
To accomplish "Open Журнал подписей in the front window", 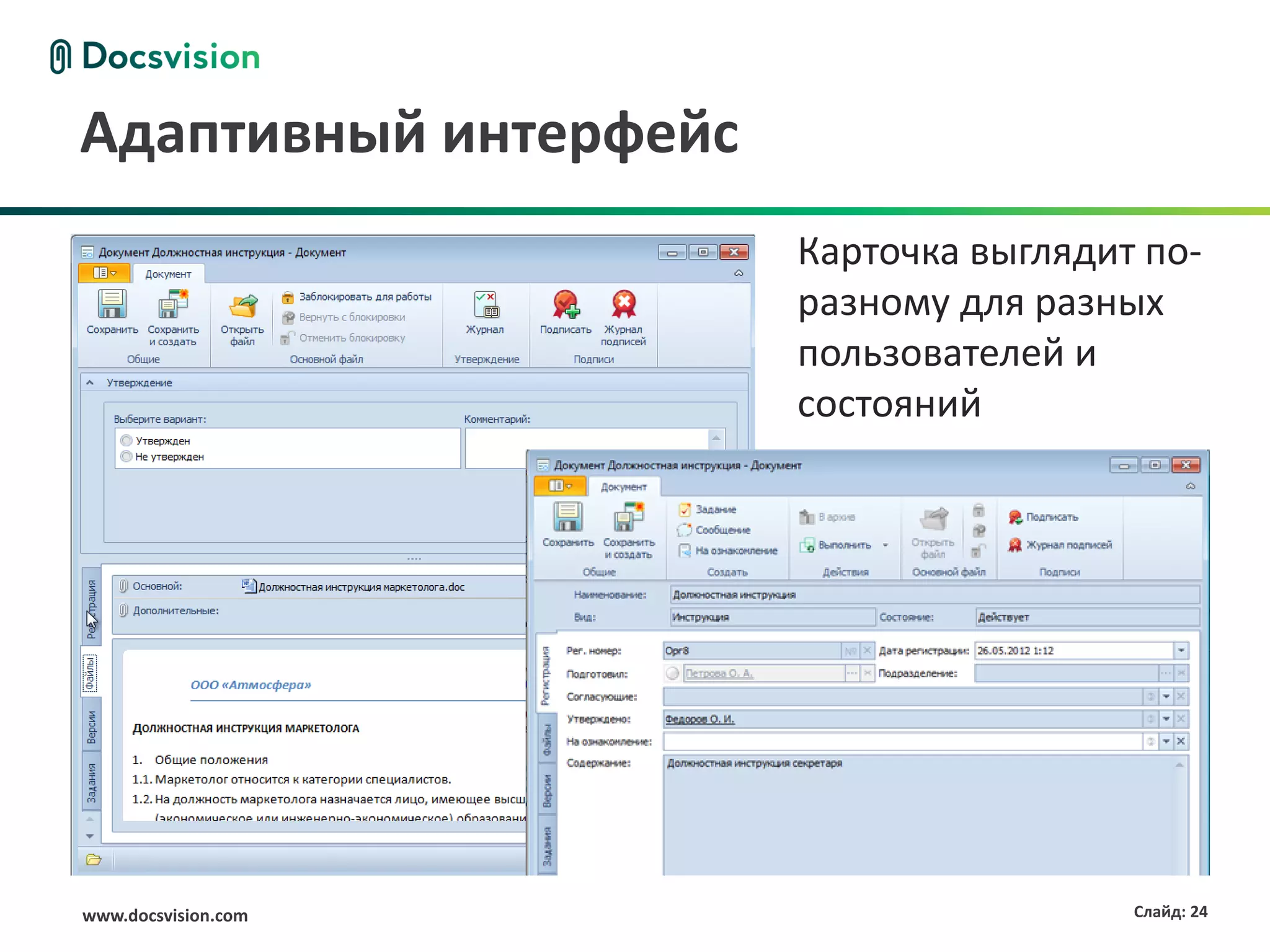I will point(1060,545).
